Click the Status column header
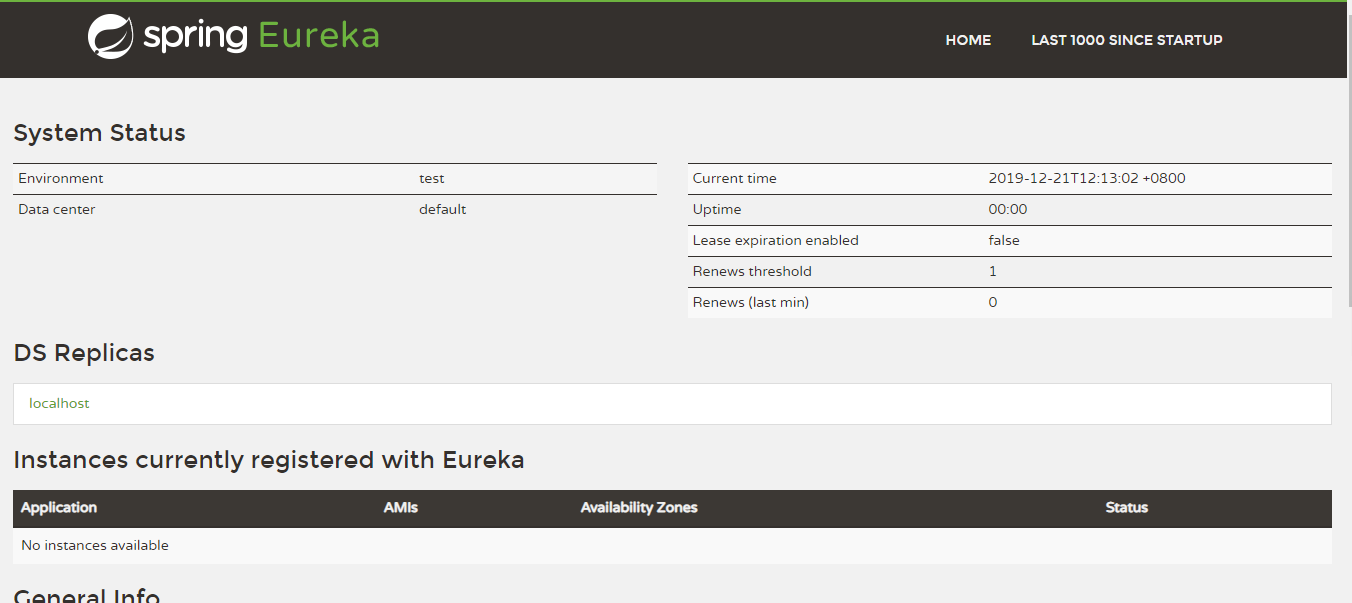This screenshot has height=603, width=1352. (x=1126, y=508)
